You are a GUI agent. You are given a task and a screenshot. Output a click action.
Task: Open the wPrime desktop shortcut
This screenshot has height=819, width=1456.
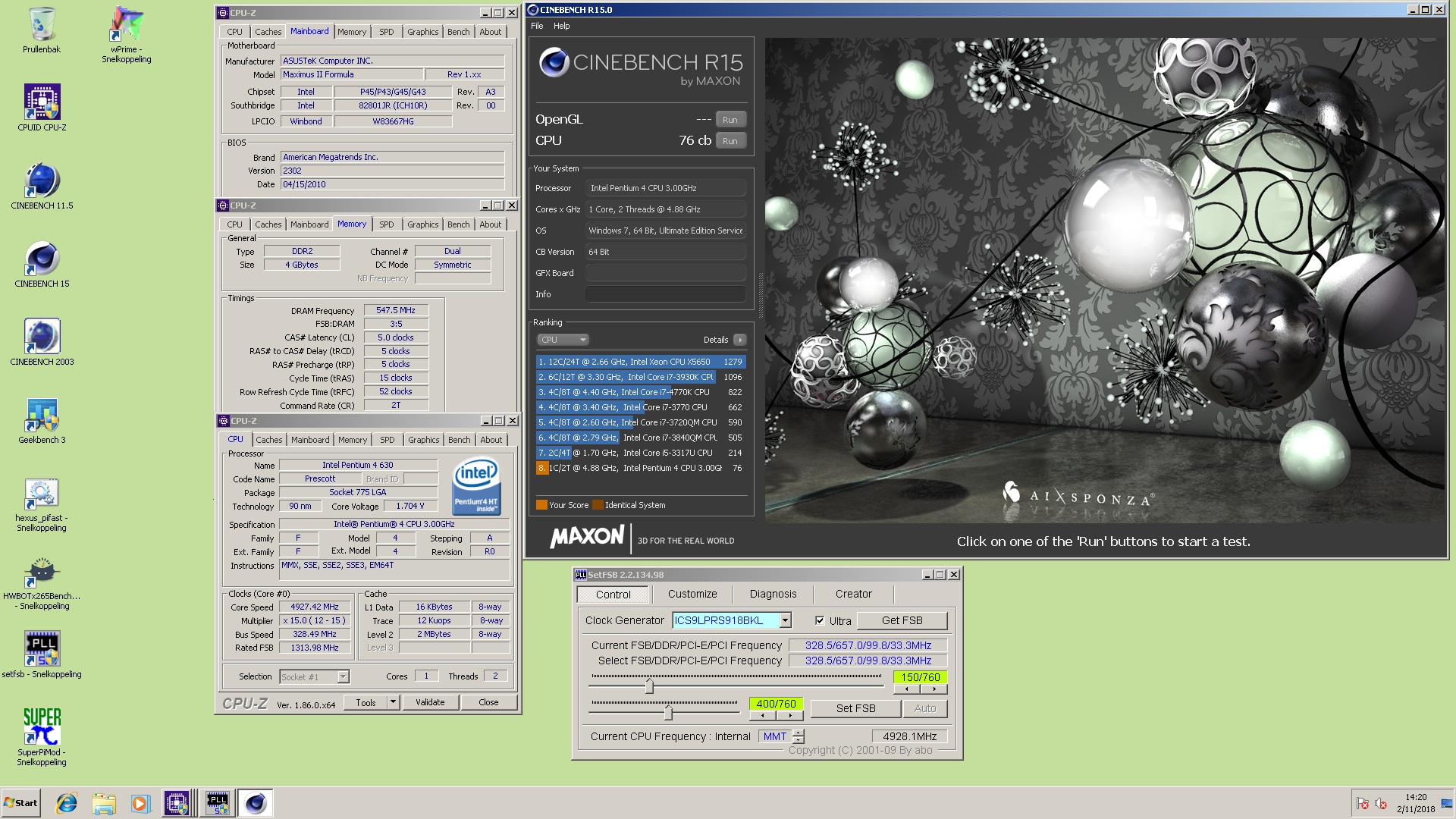click(x=126, y=34)
